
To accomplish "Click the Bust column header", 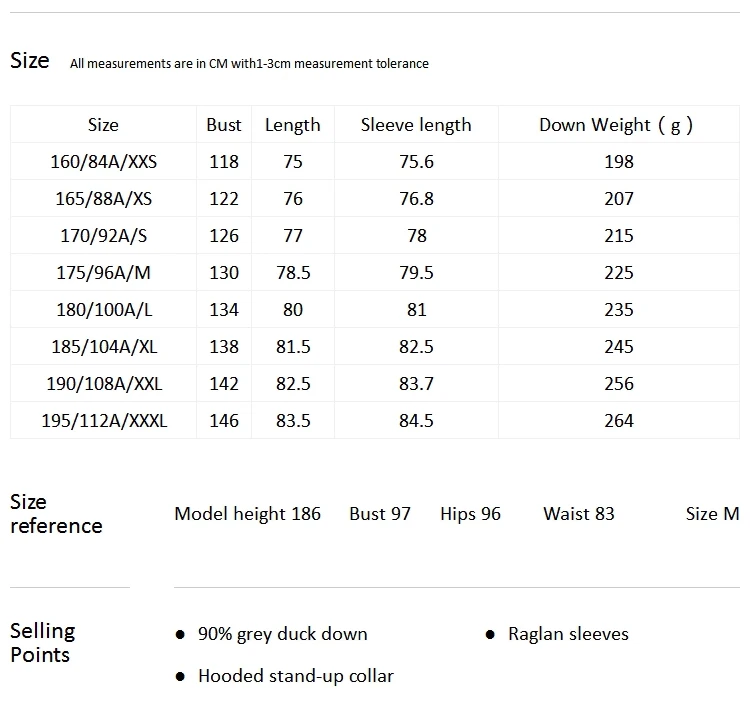I will (223, 125).
